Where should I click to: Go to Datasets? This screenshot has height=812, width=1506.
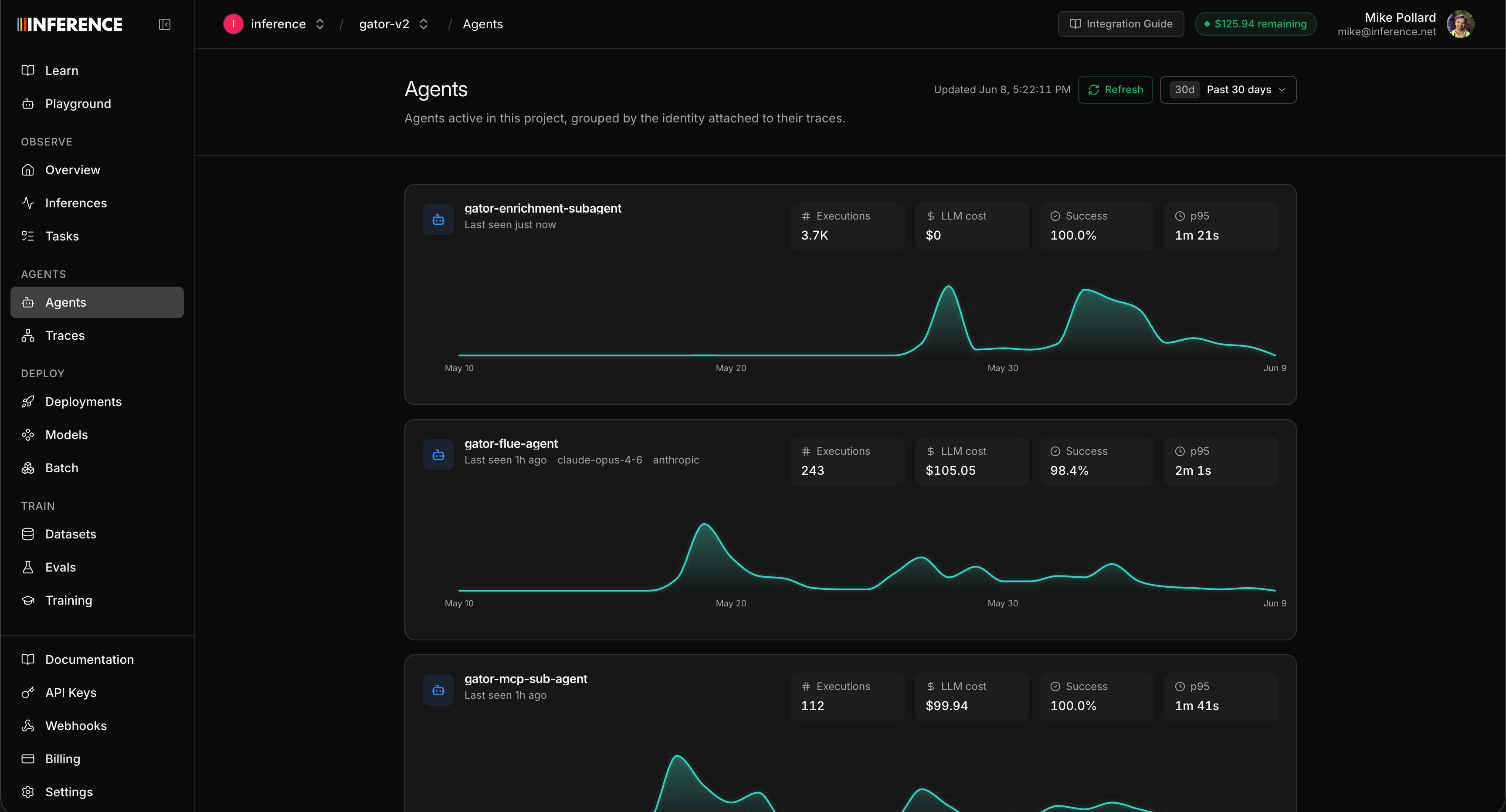coord(97,534)
